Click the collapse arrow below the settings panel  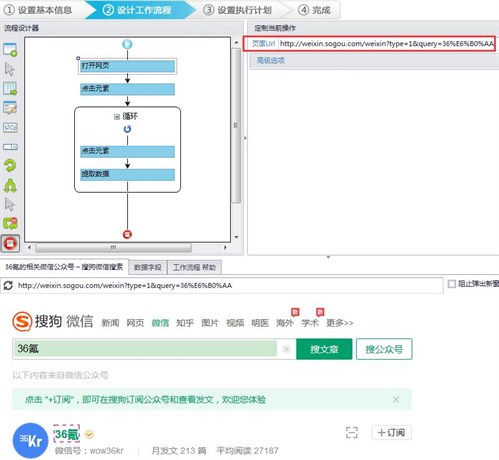point(328,257)
